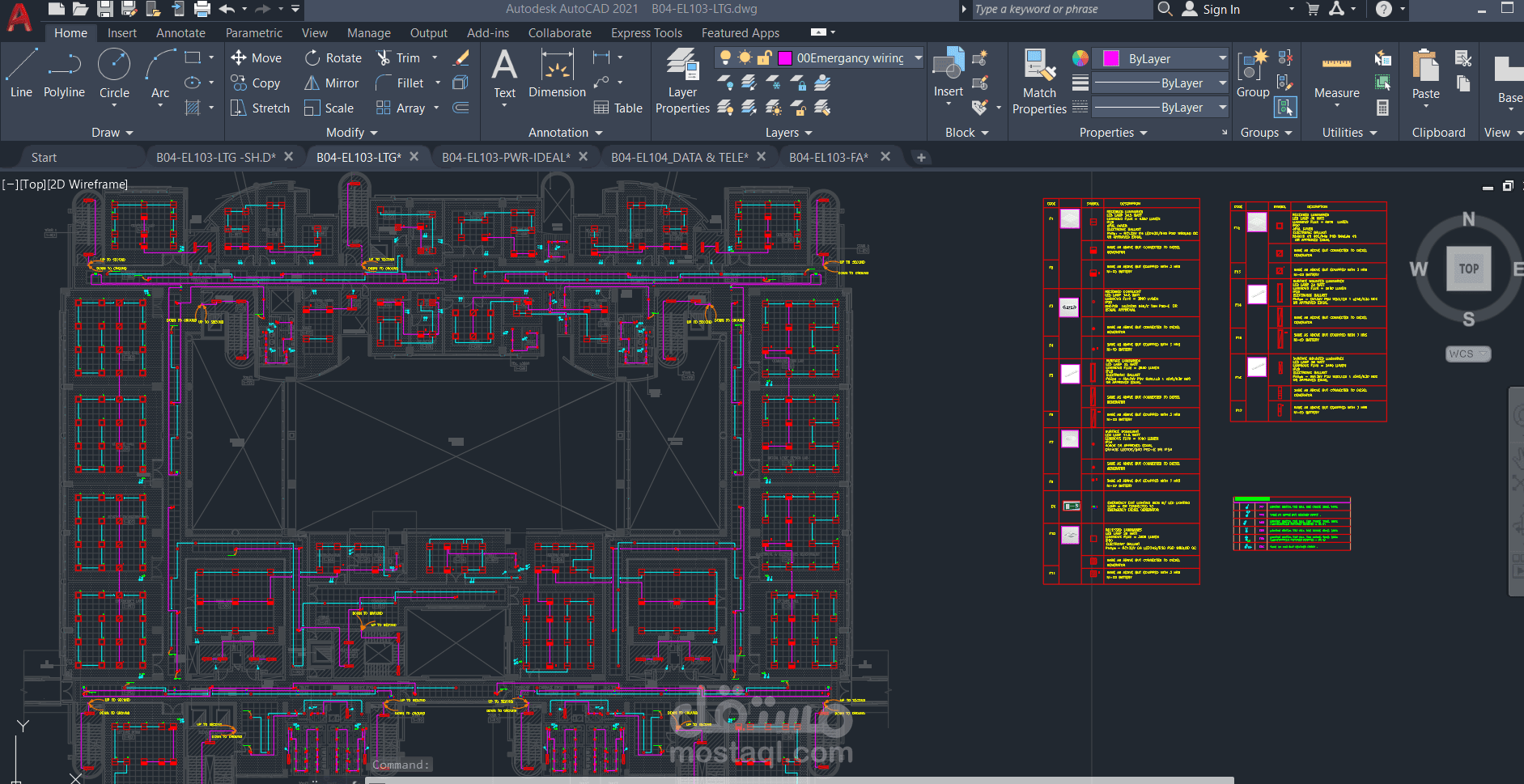Open Layer Properties manager
Viewport: 1524px width, 784px height.
tap(682, 81)
